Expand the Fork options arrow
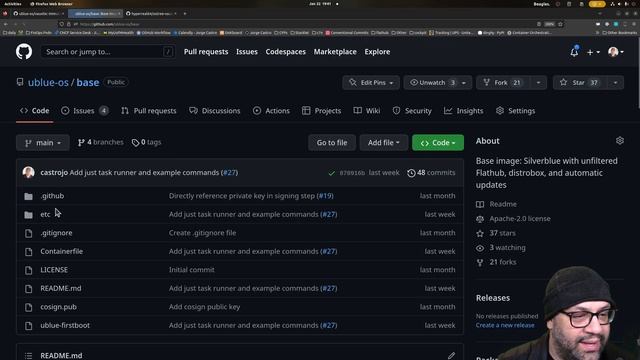Viewport: 640px width, 360px height. point(538,82)
